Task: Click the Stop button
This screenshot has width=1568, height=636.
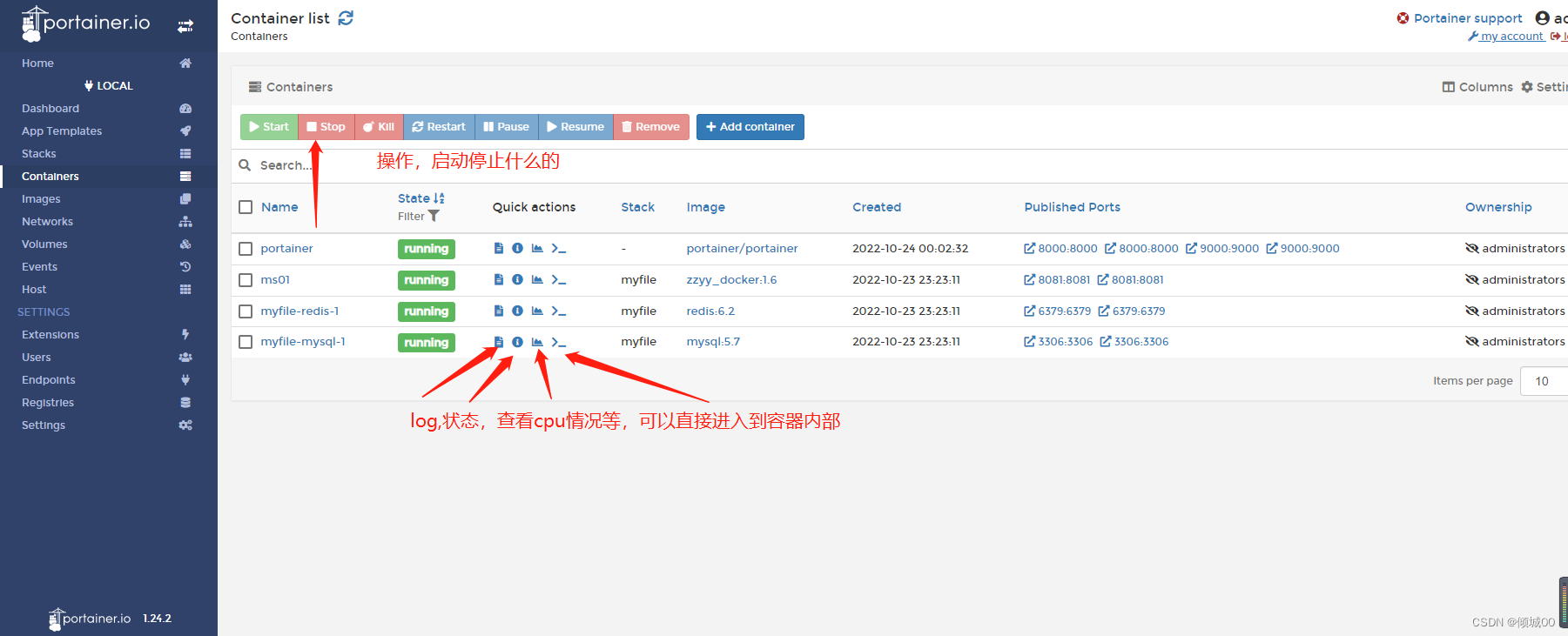Action: coord(326,127)
